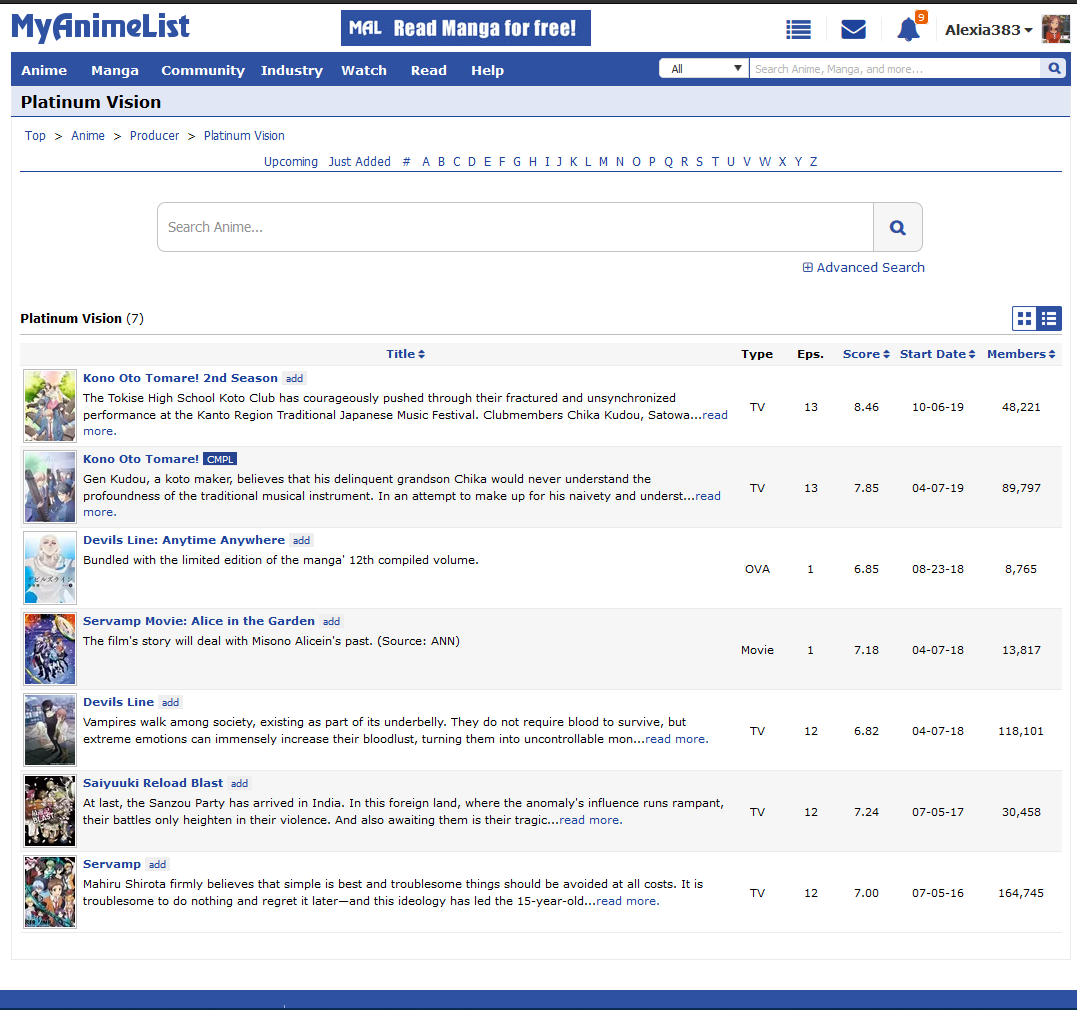This screenshot has width=1077, height=1010.
Task: Open the notifications bell icon
Action: point(909,30)
